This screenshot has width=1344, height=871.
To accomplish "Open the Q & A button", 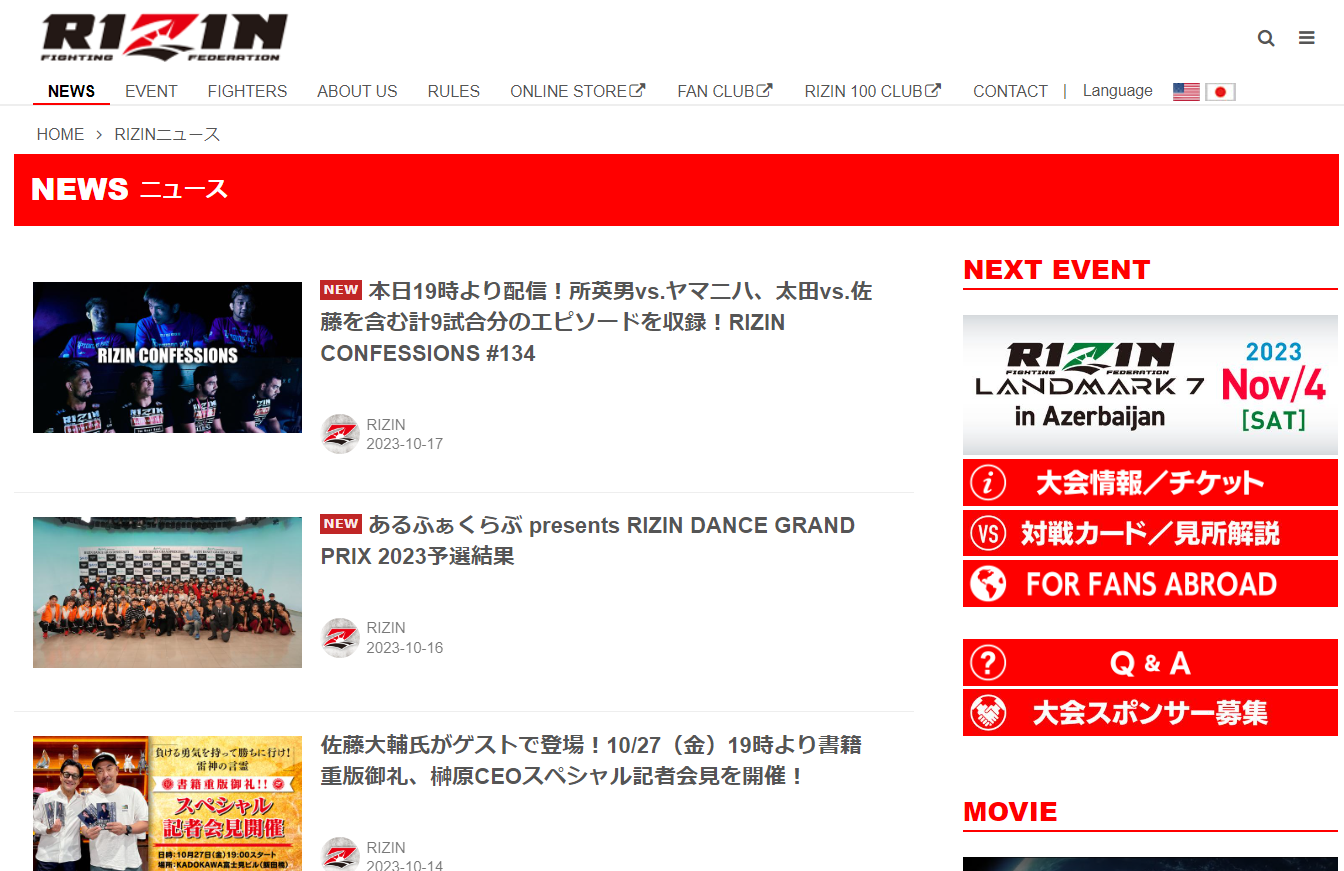I will [x=1150, y=663].
